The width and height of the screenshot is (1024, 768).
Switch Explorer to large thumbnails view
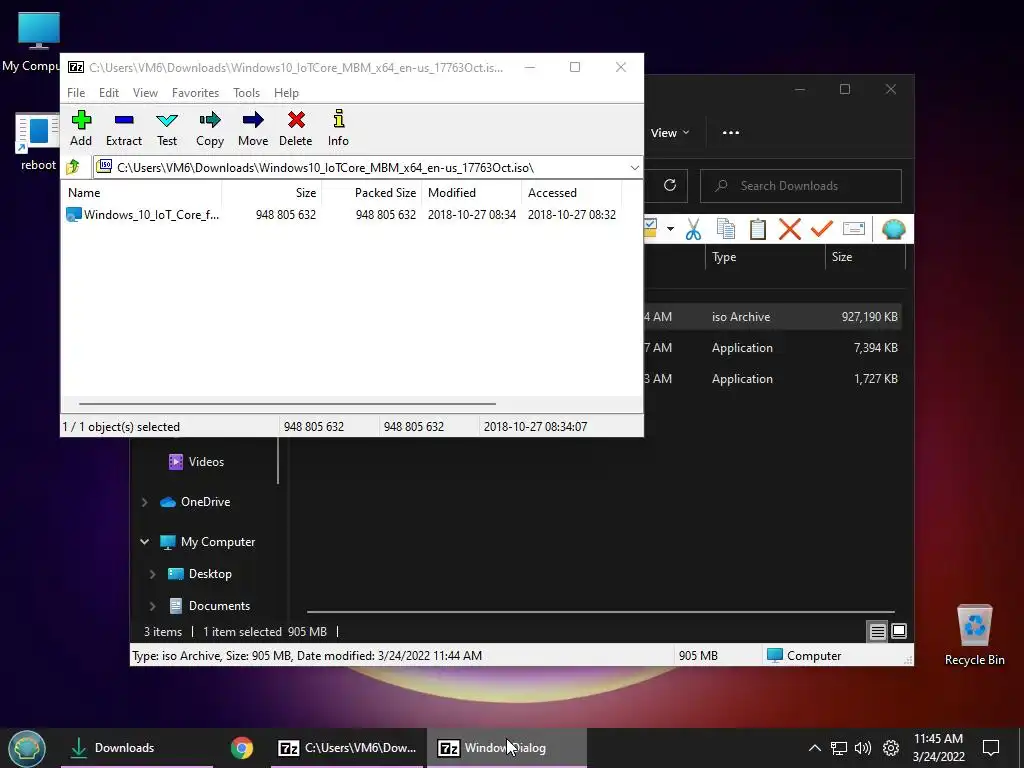(899, 631)
